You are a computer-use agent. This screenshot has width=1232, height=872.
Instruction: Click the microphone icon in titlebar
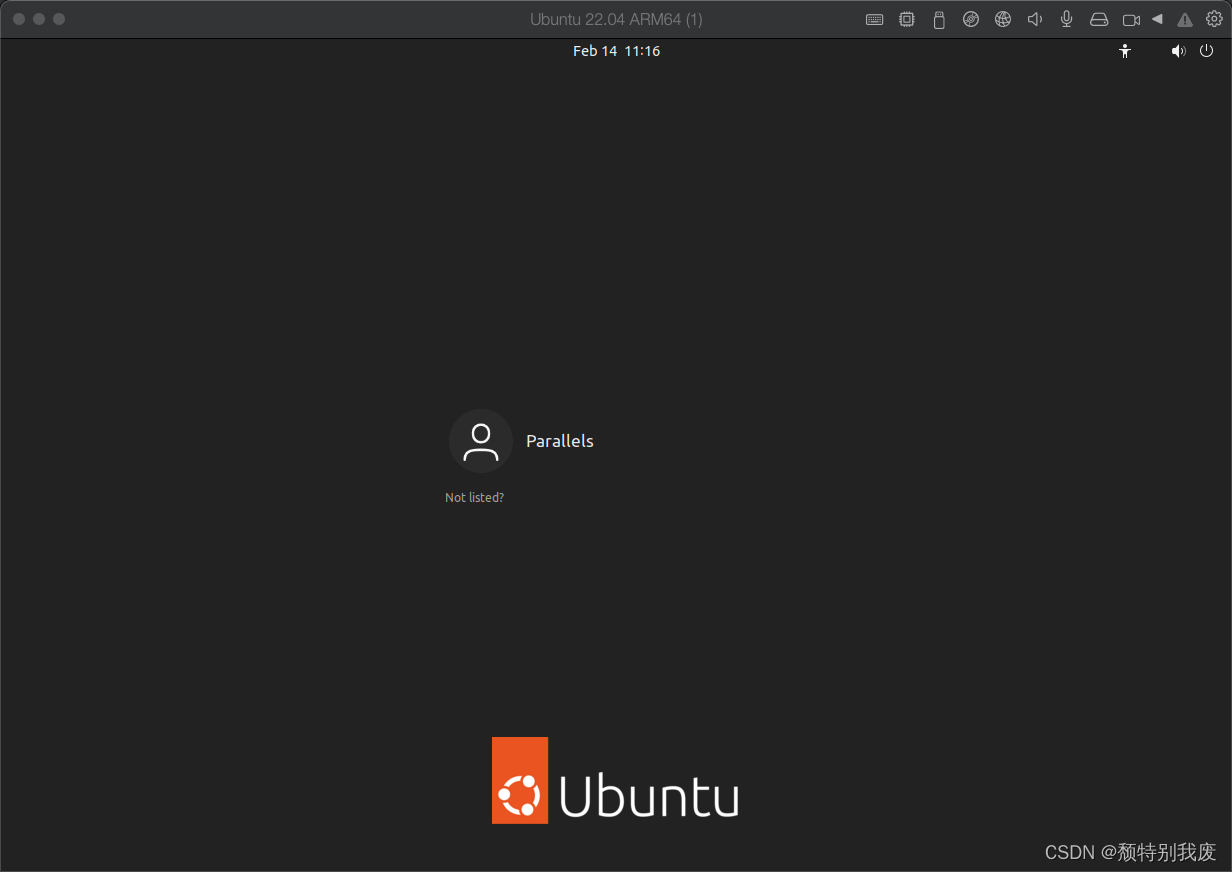tap(1067, 19)
